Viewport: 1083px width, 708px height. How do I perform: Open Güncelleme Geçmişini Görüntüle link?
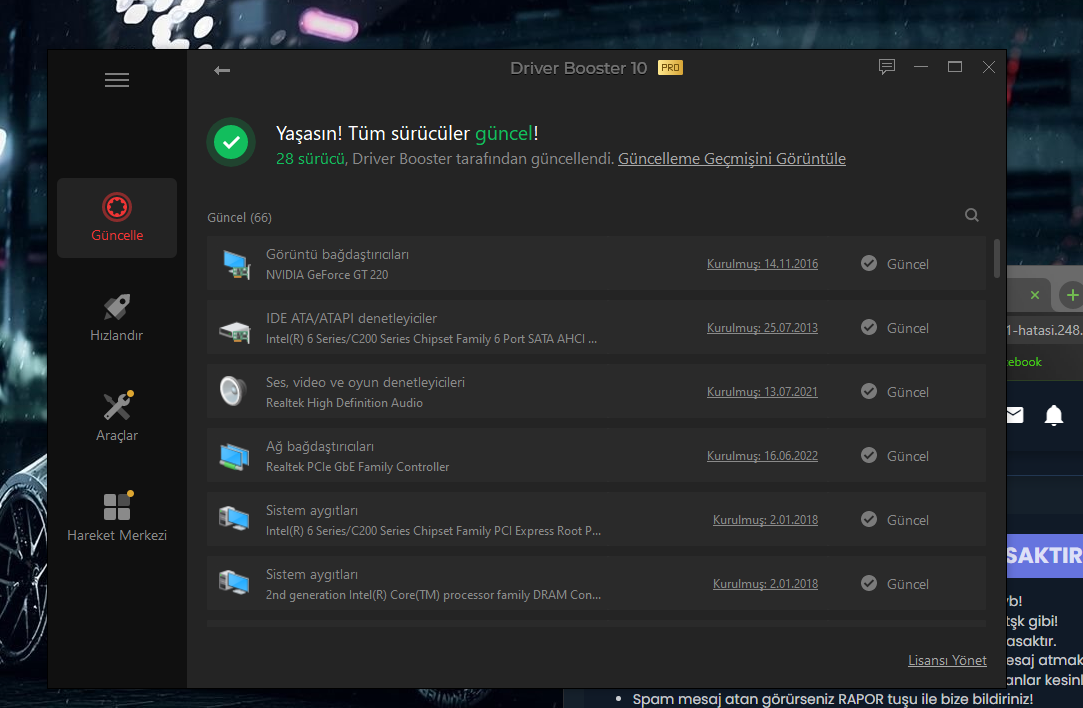click(x=731, y=159)
